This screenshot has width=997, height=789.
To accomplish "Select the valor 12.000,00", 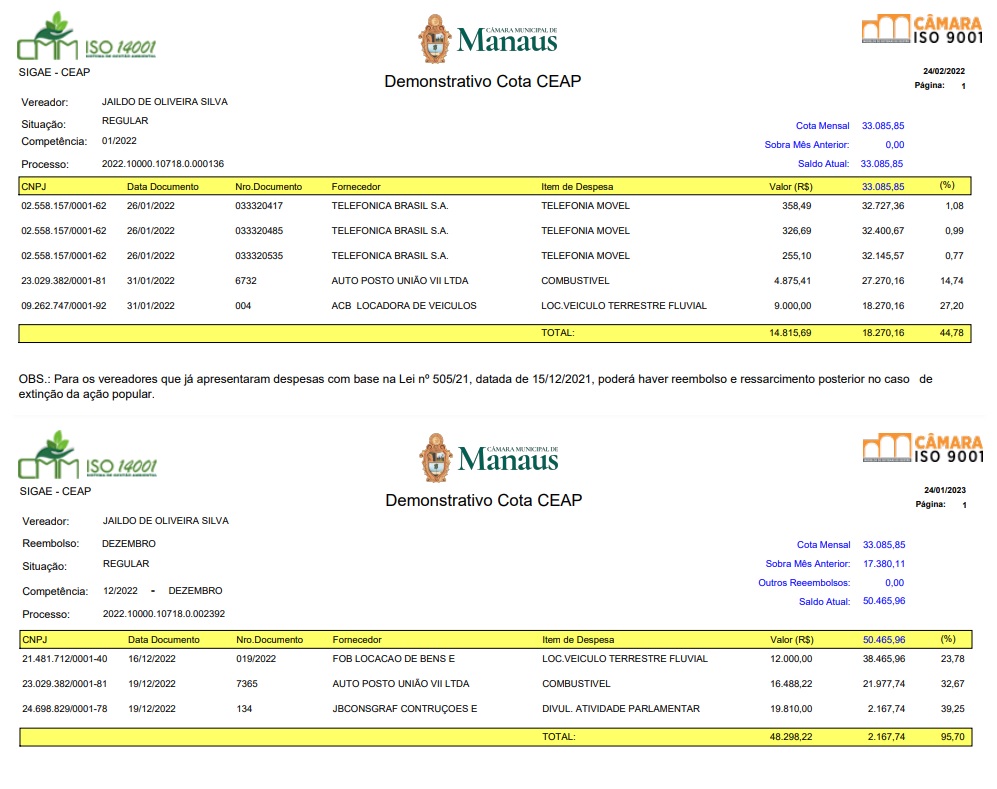I will [x=791, y=659].
